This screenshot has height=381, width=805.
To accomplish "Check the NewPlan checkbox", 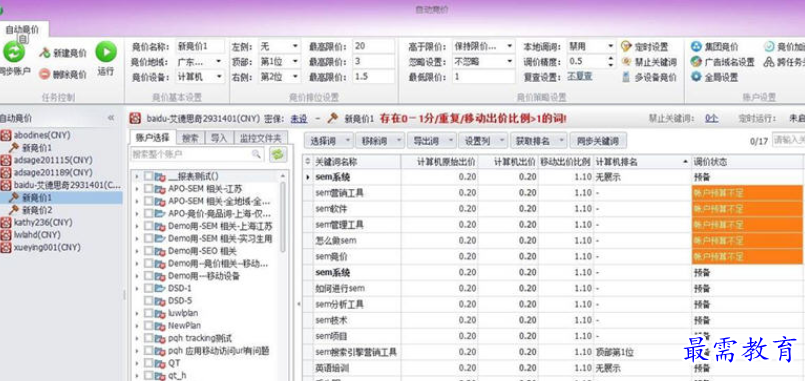I will (x=148, y=326).
